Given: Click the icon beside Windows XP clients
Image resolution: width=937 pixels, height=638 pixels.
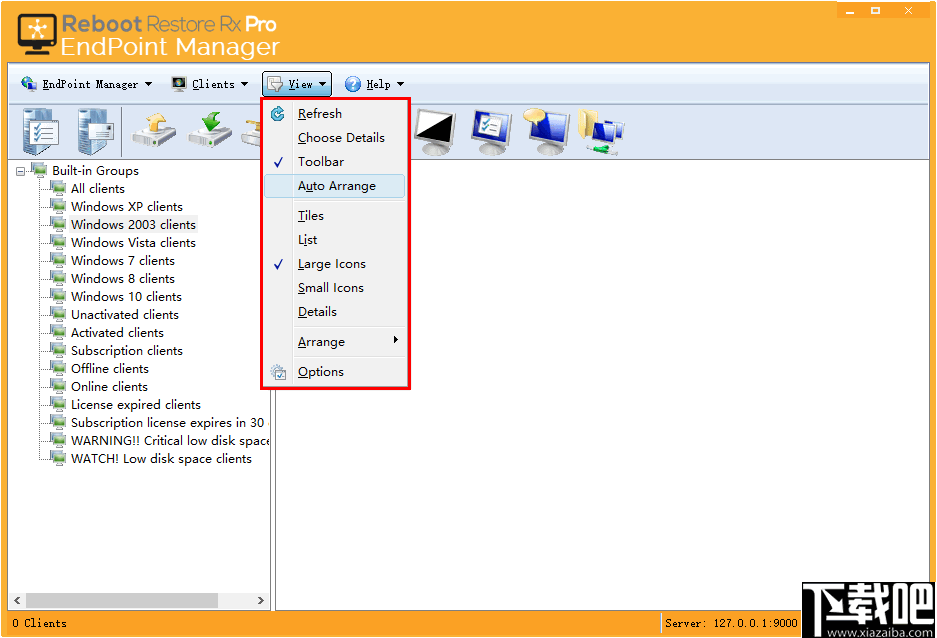Looking at the screenshot, I should tap(58, 206).
